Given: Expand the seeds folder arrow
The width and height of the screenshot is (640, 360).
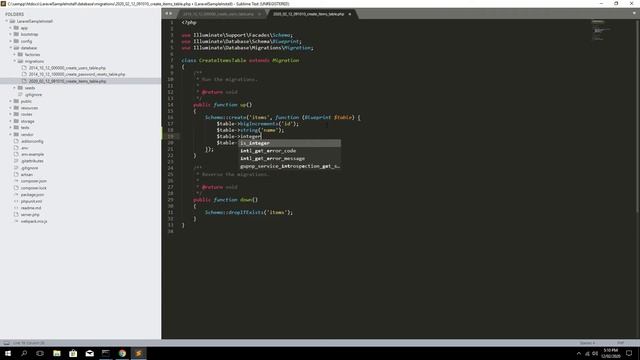Looking at the screenshot, I should (14, 88).
